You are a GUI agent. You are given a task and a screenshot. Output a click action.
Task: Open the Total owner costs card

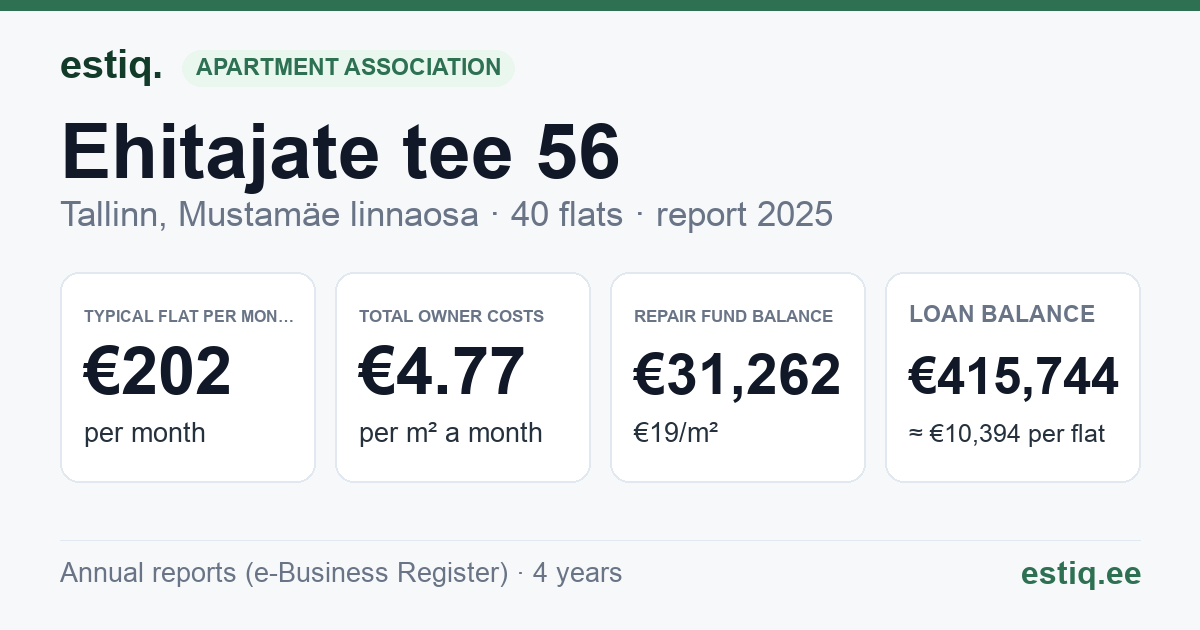tap(463, 377)
